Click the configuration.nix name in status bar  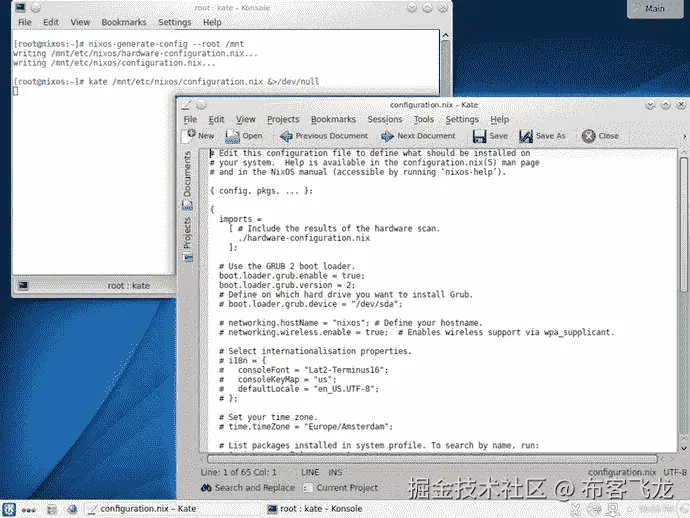coord(622,472)
